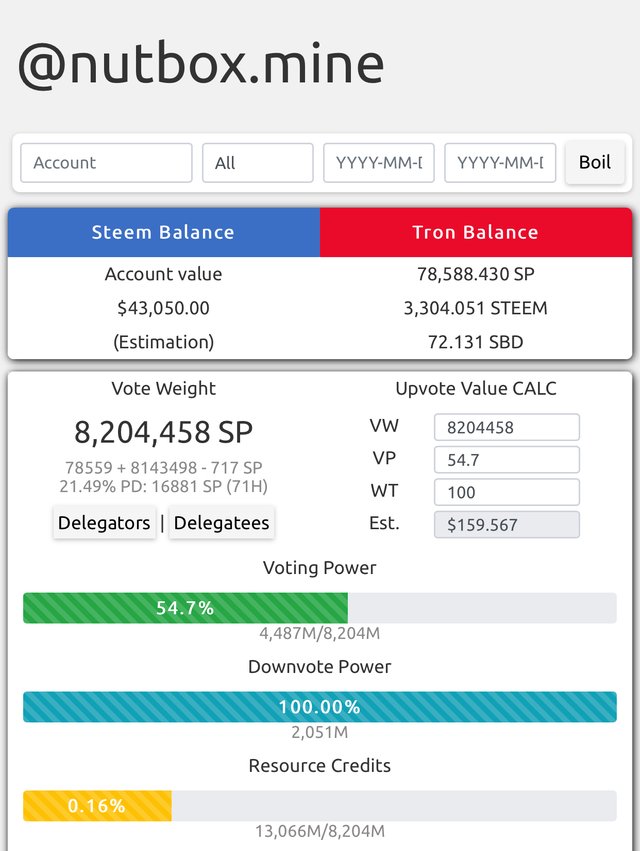Click the Account input field
The width and height of the screenshot is (640, 851).
[x=106, y=163]
